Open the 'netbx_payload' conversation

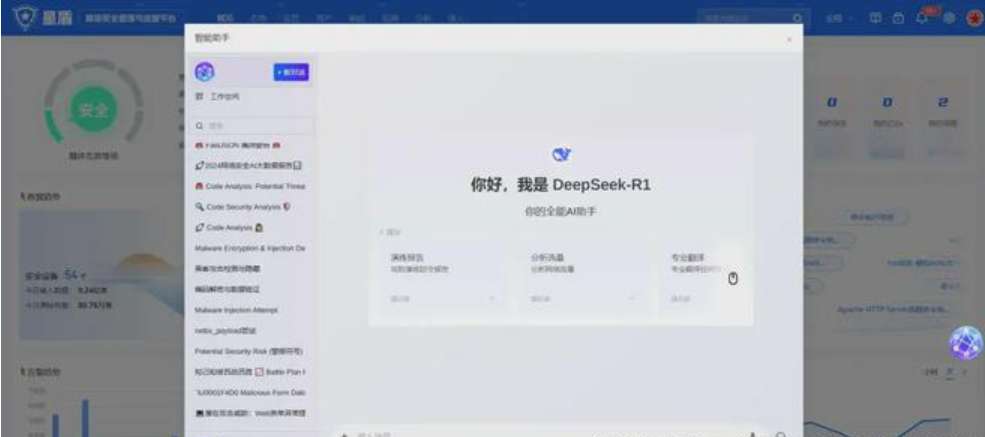click(x=226, y=330)
